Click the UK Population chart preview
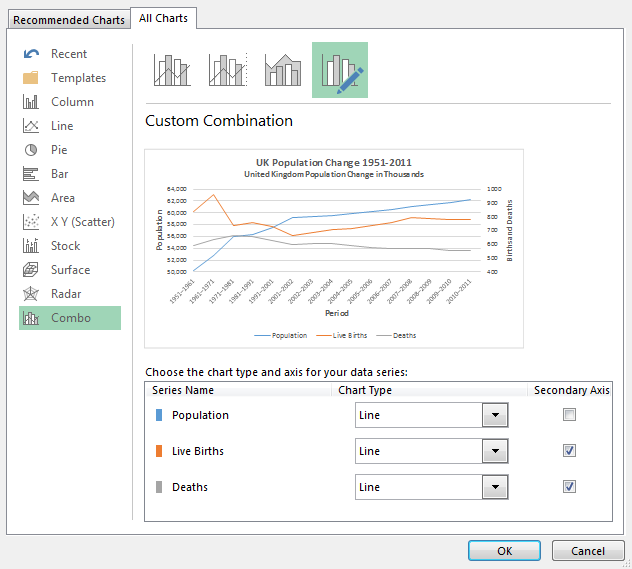This screenshot has width=632, height=569. pos(334,248)
